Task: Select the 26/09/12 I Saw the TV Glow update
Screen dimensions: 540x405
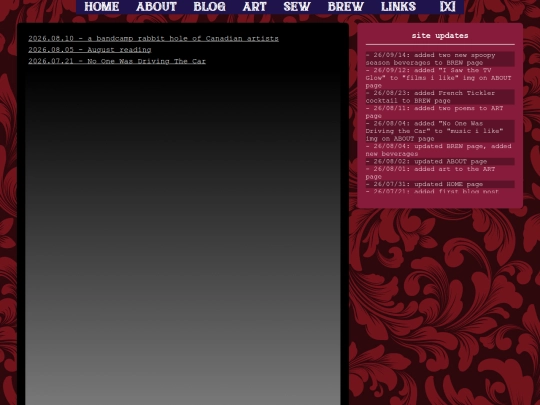Action: (440, 78)
